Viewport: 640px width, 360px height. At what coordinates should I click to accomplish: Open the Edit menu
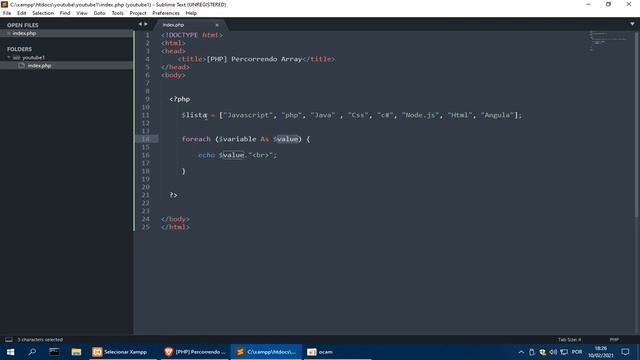[x=22, y=13]
